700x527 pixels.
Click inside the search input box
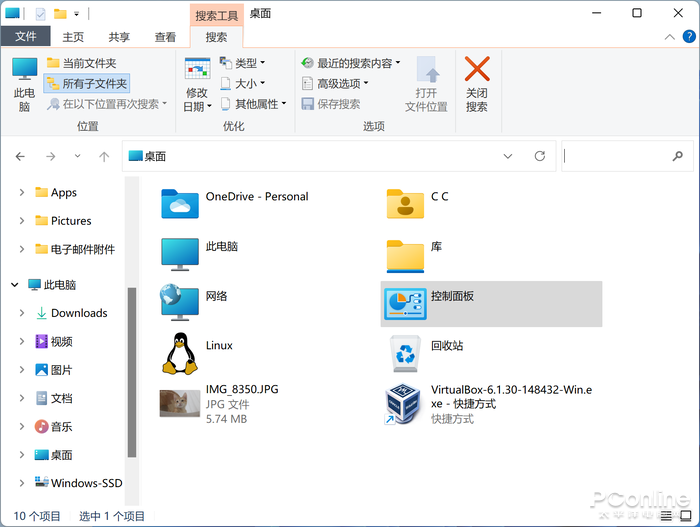[616, 156]
